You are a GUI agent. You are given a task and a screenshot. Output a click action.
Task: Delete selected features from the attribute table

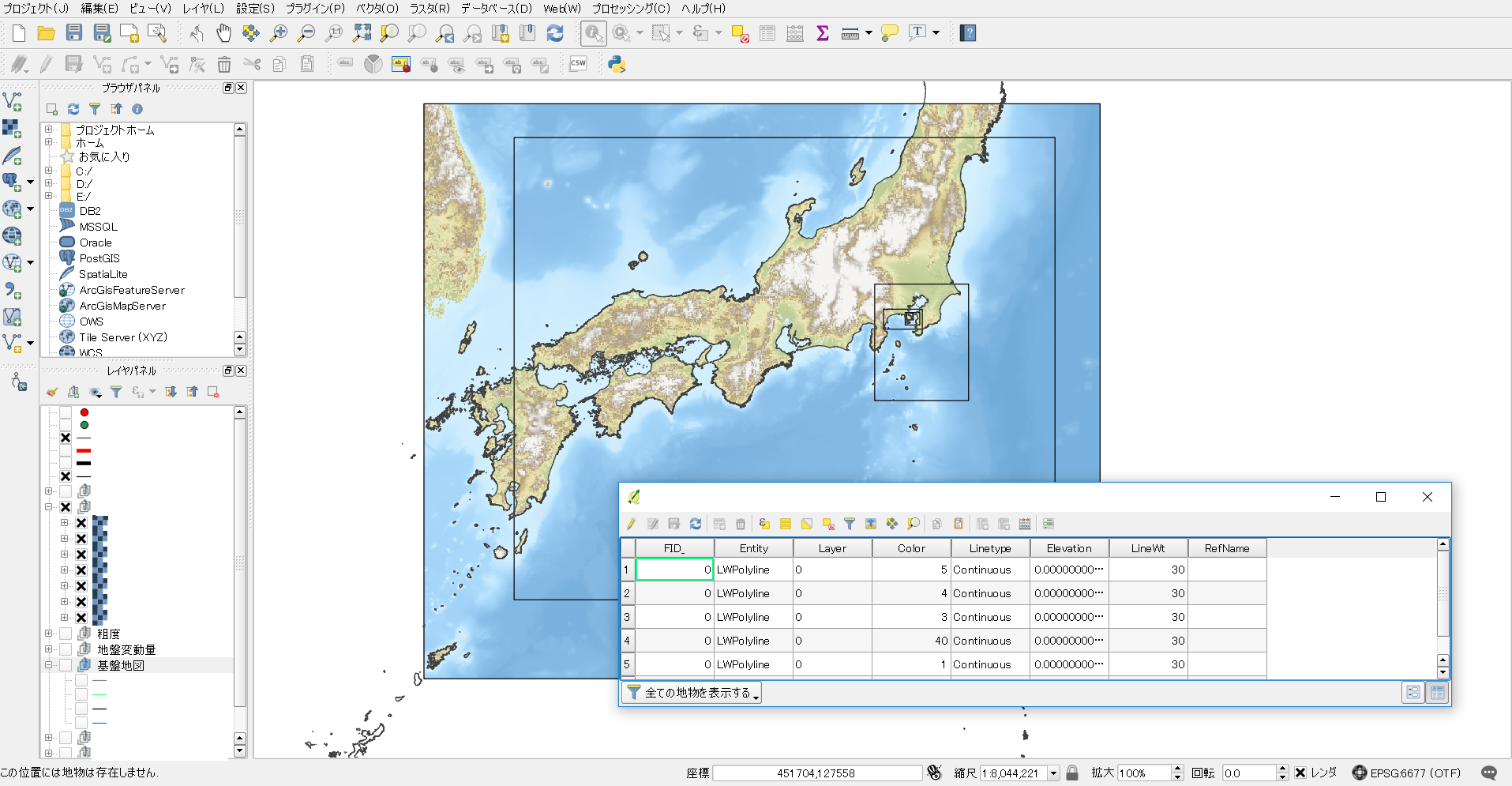(740, 523)
